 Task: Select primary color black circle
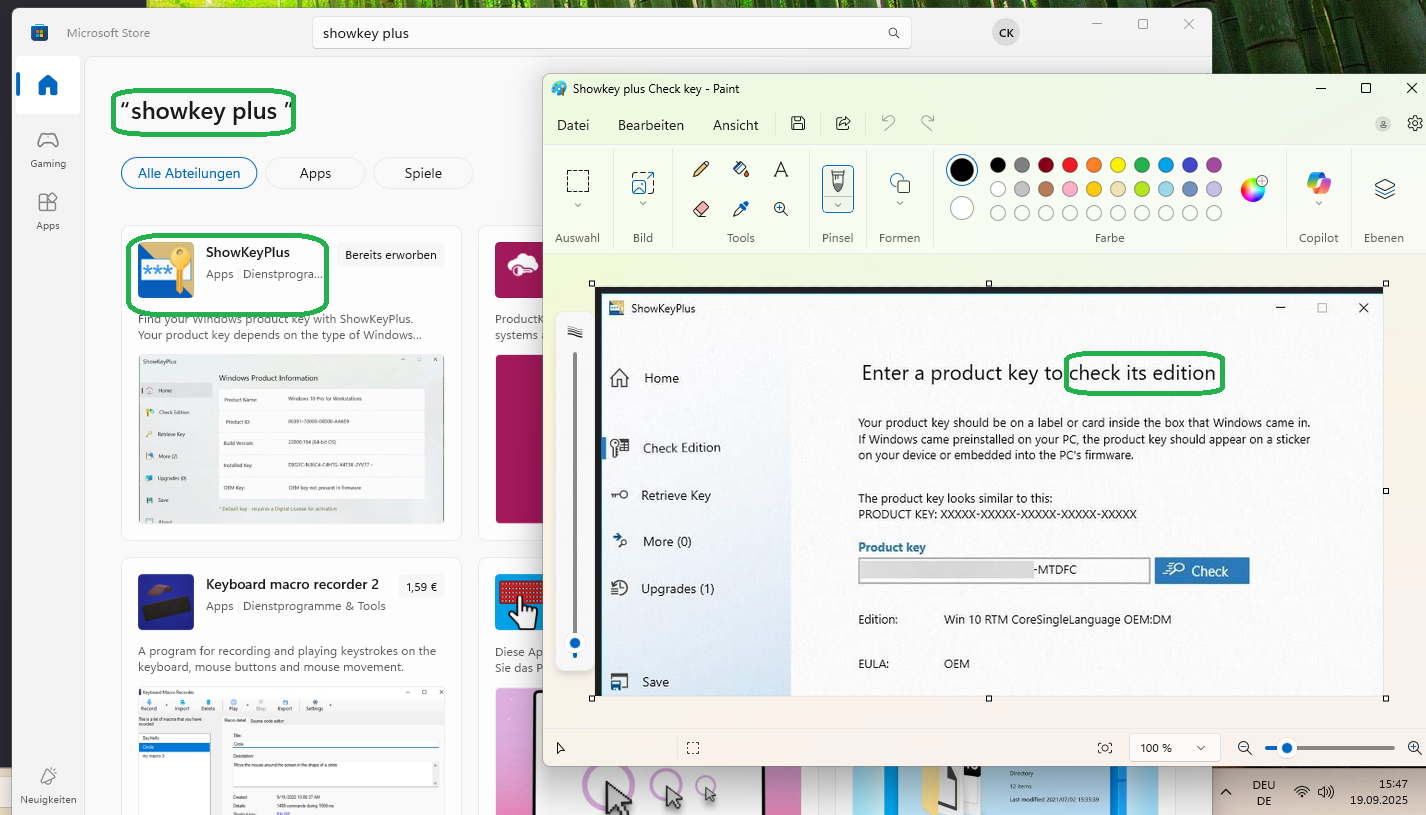[x=962, y=170]
